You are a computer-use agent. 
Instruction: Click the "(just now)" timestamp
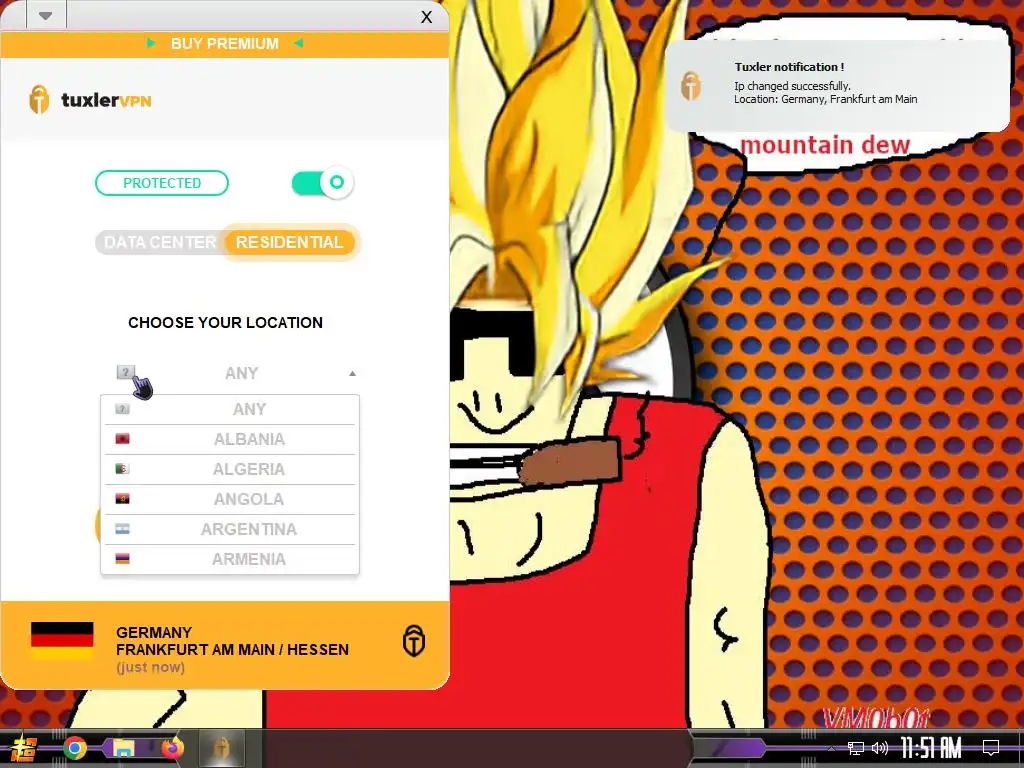[150, 667]
